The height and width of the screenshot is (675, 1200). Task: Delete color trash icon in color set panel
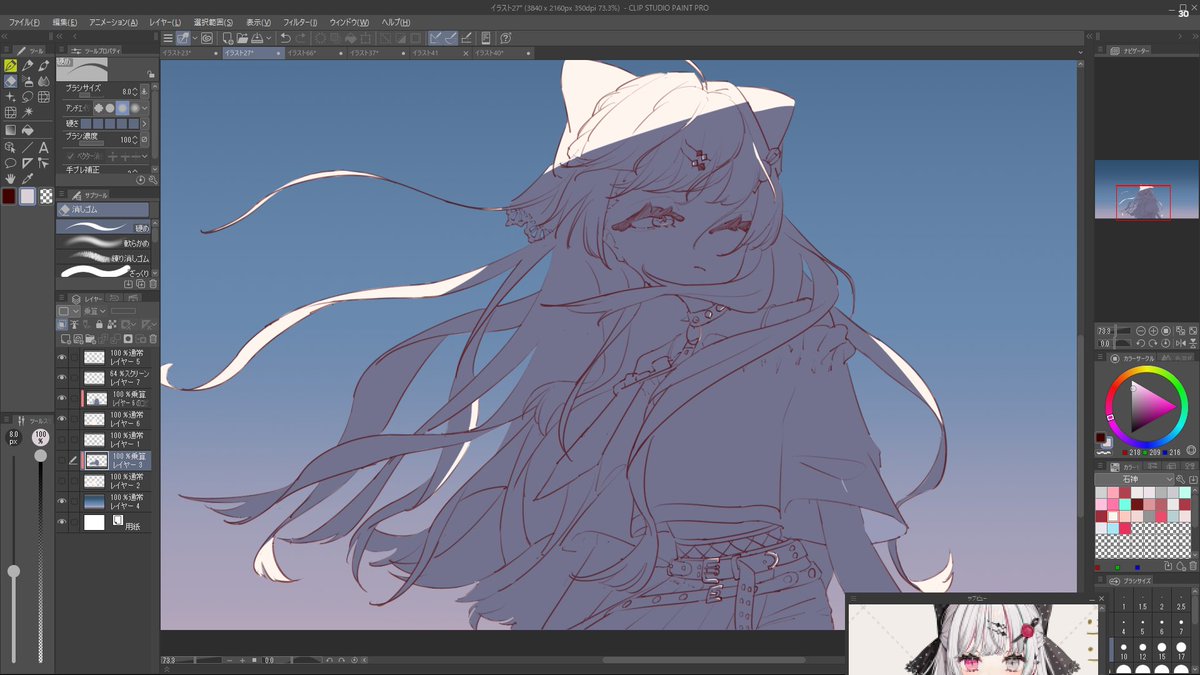coord(1193,566)
